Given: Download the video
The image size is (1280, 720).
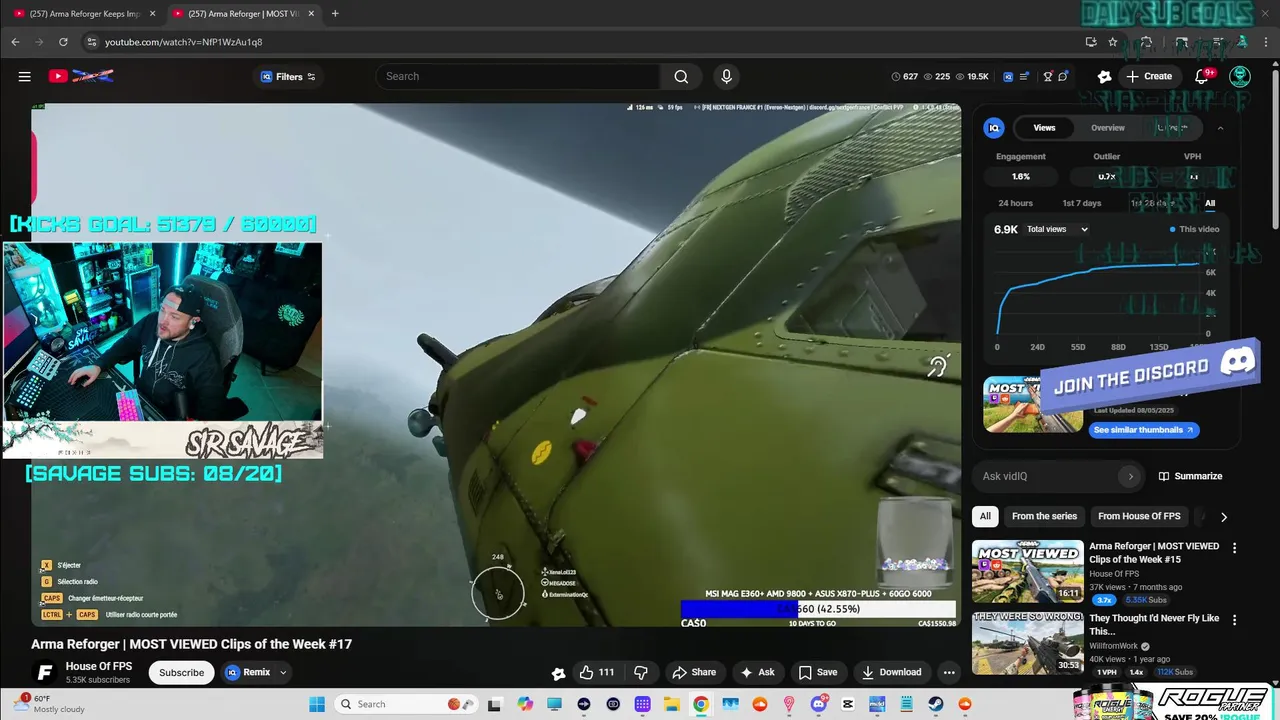Looking at the screenshot, I should pos(891,672).
